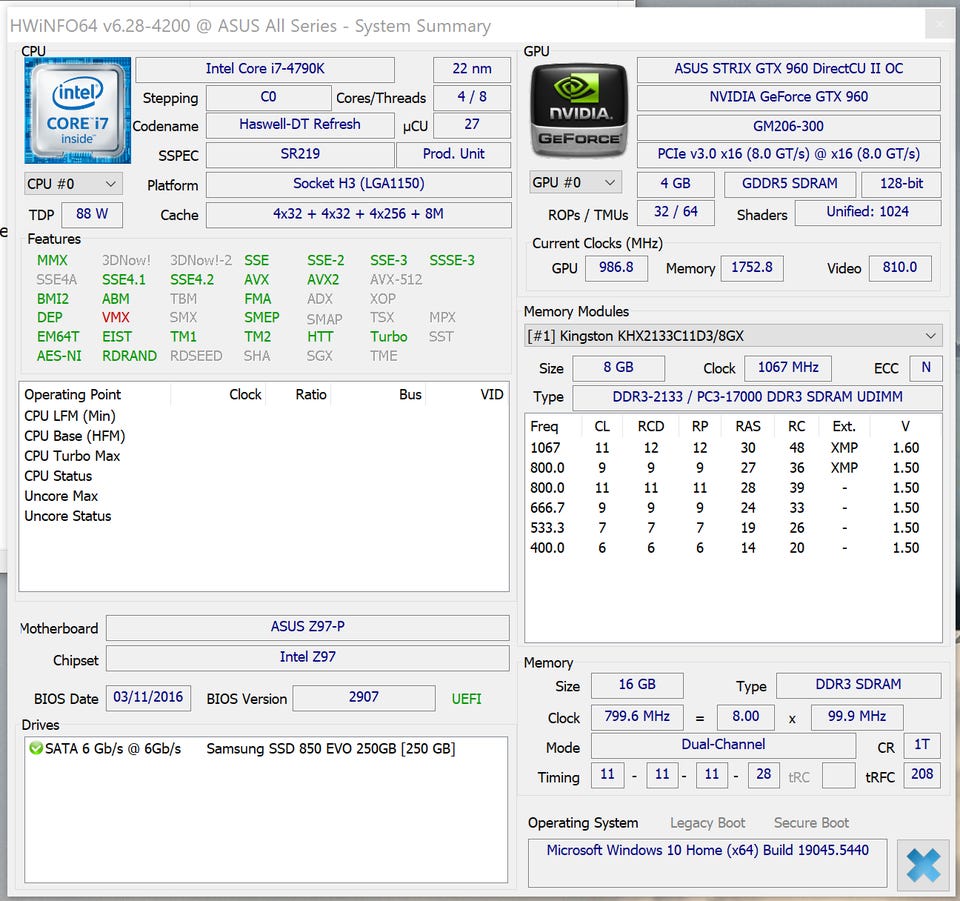The image size is (960, 901).
Task: Open the GPU #0 selector dropdown
Action: (575, 182)
